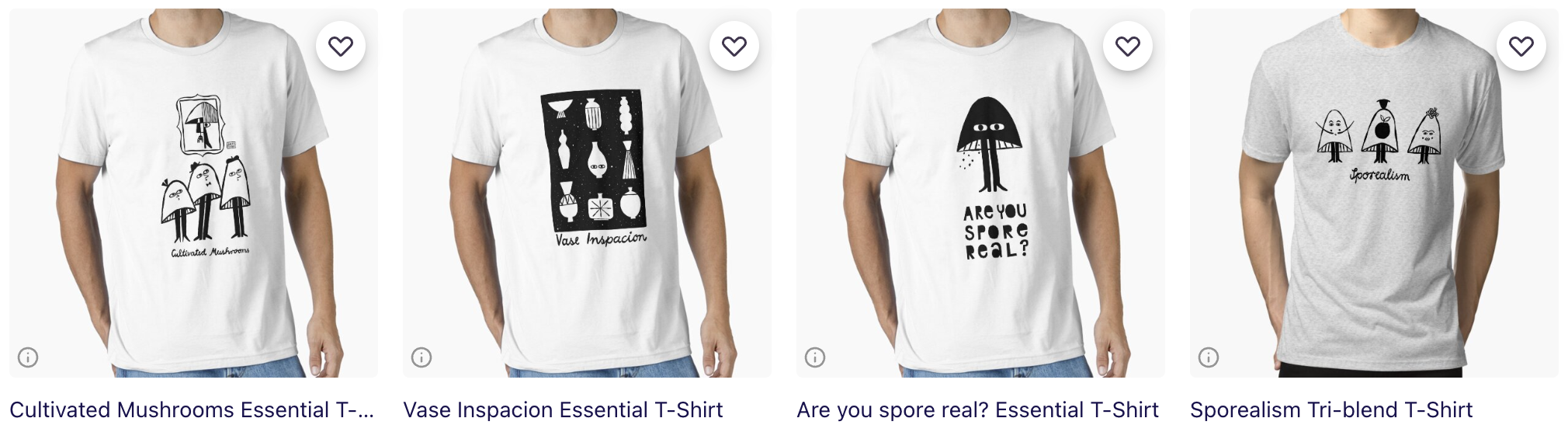Click the Are you spore real? Essential T-Shirt title
The width and height of the screenshot is (1568, 432).
point(978,409)
